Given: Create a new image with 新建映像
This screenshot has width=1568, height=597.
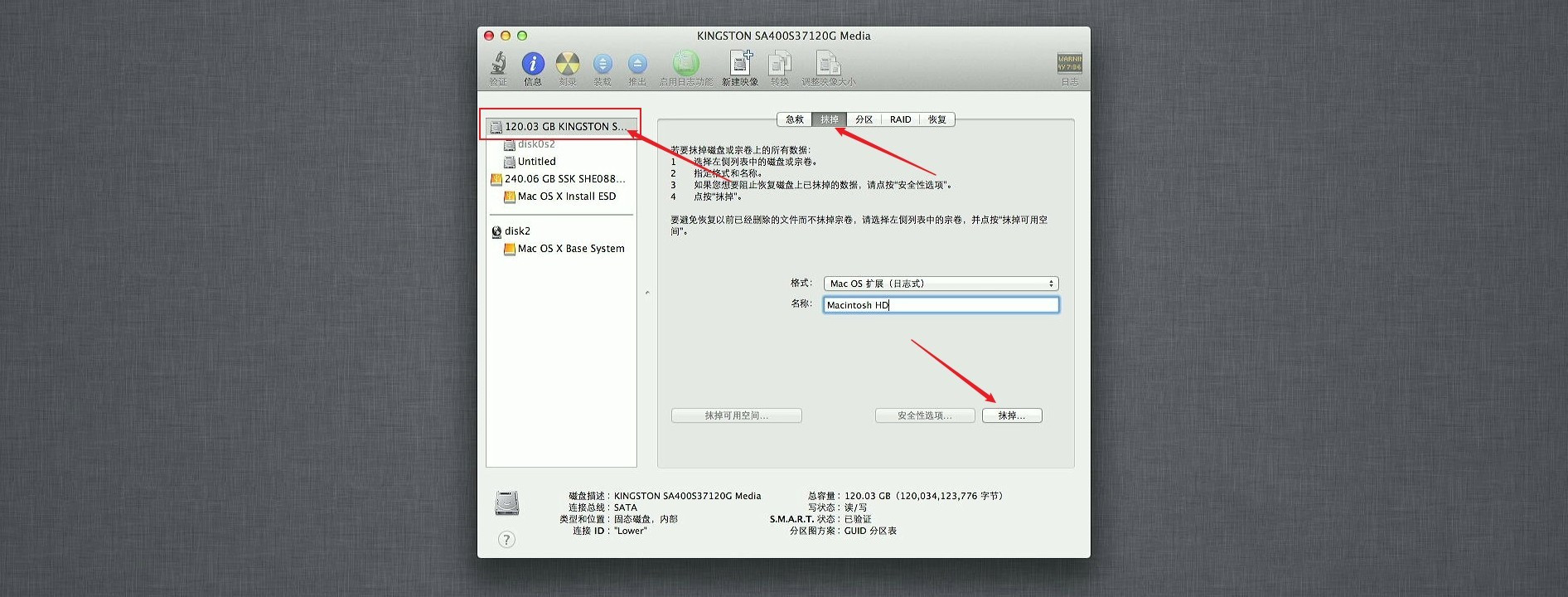Looking at the screenshot, I should pos(740,64).
